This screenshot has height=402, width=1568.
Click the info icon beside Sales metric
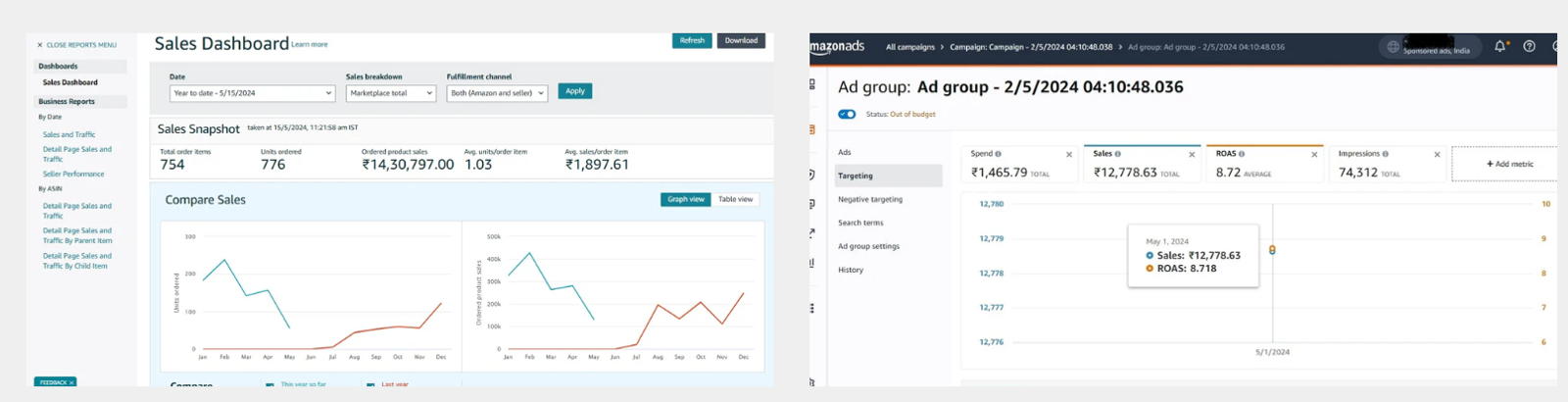click(1118, 154)
